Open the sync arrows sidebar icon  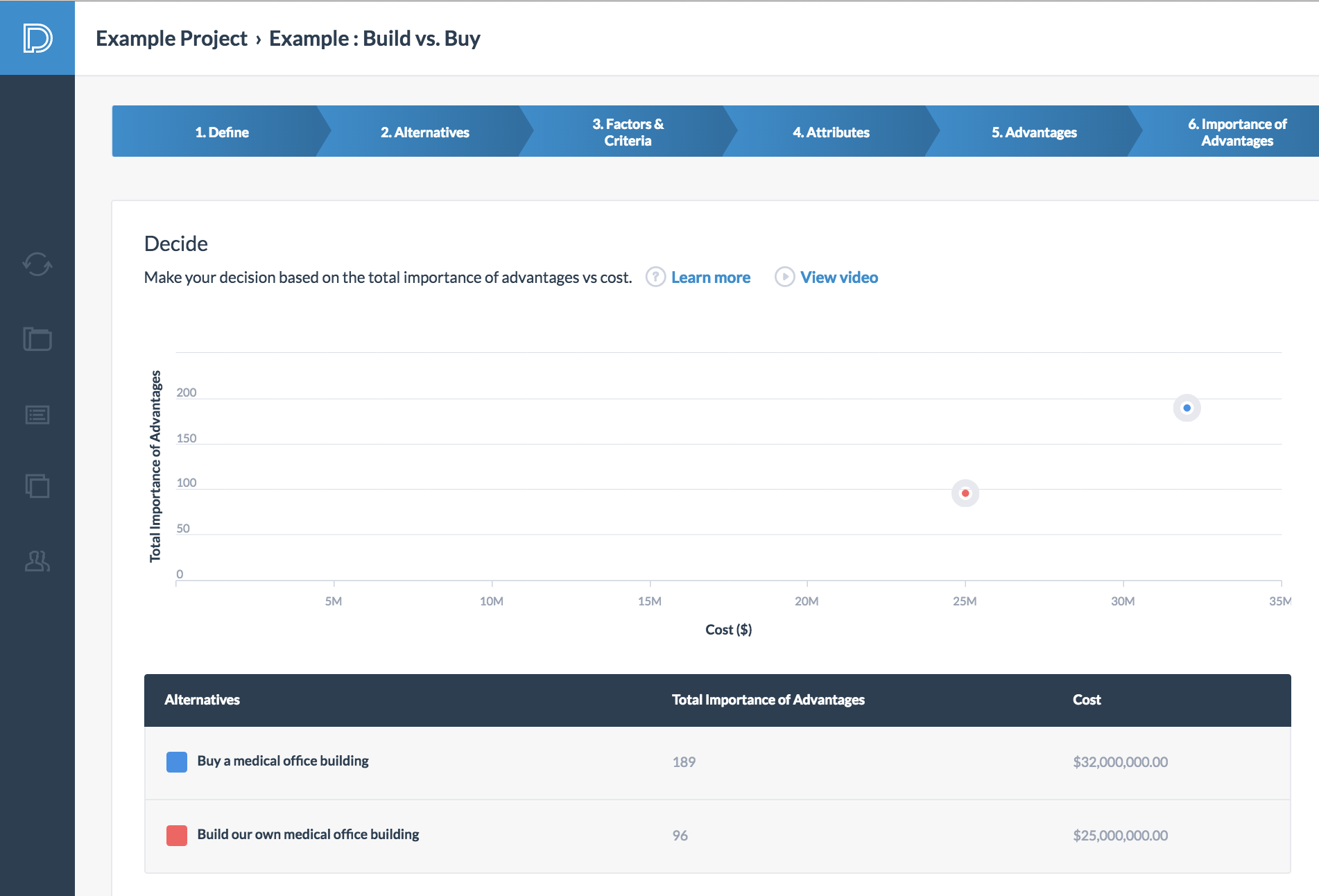(x=37, y=264)
